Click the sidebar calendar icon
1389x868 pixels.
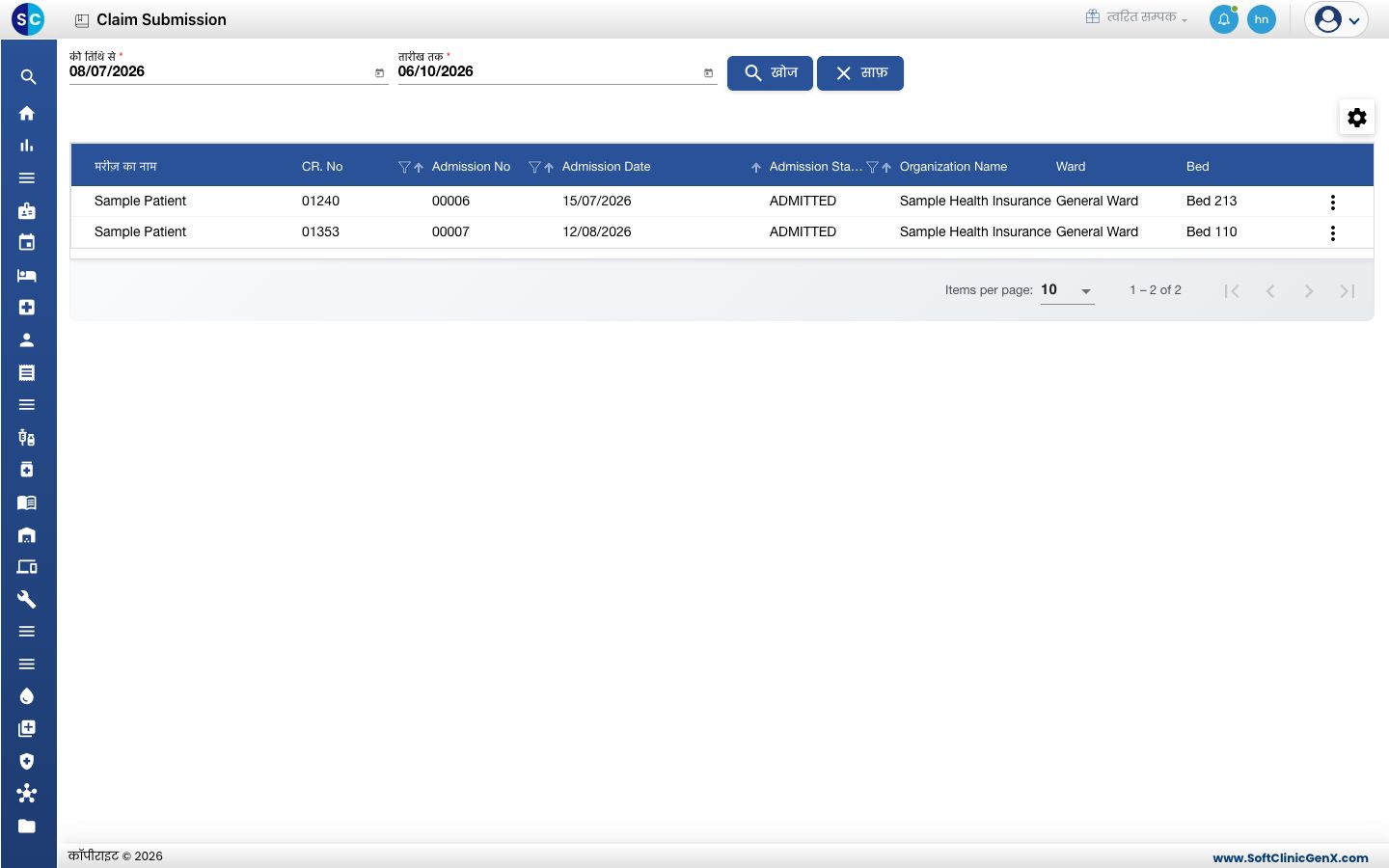point(27,243)
